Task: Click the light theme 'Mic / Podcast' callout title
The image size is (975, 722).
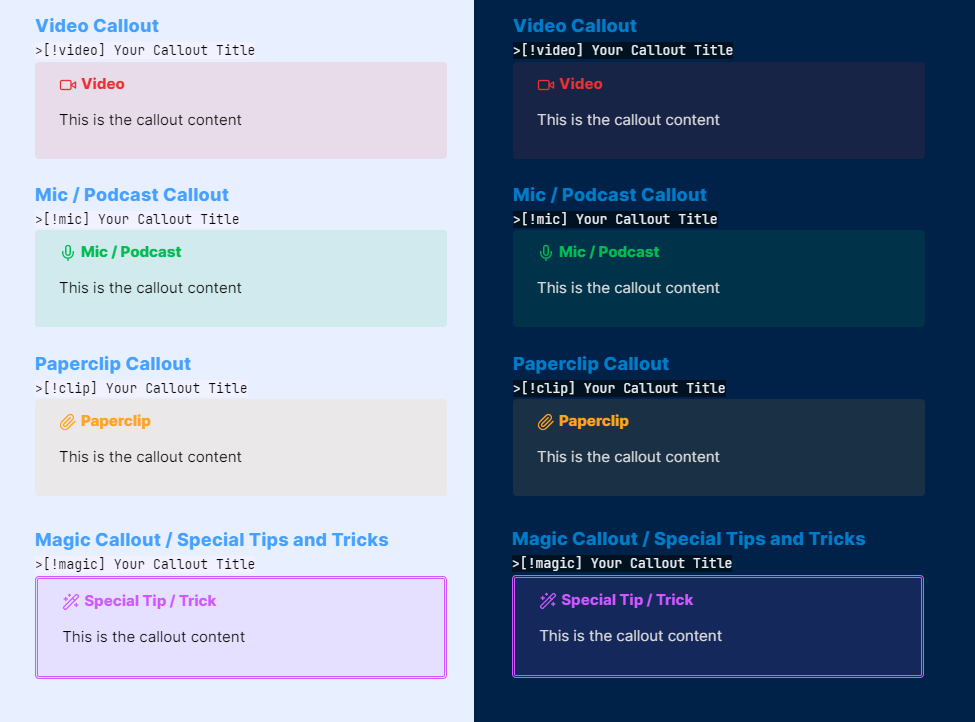Action: pos(131,252)
